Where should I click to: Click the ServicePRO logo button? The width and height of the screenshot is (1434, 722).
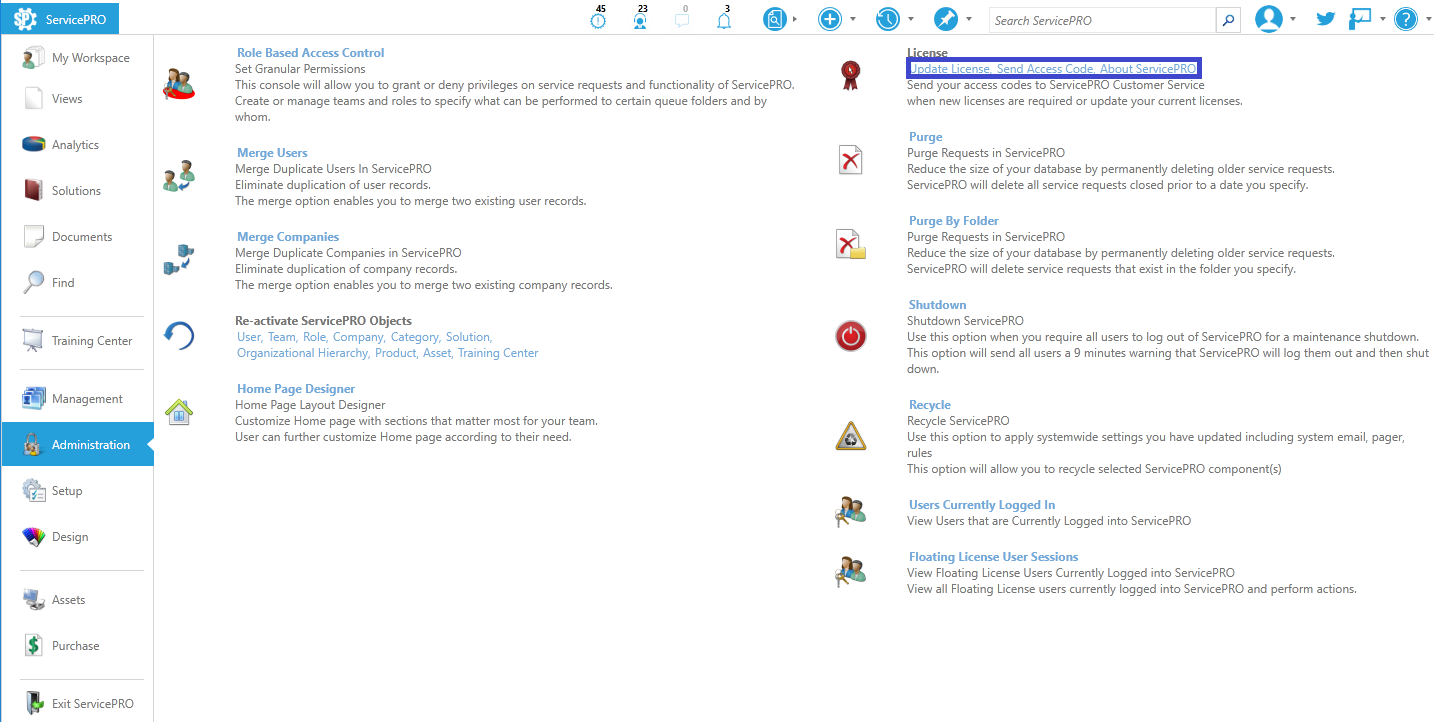(x=60, y=19)
